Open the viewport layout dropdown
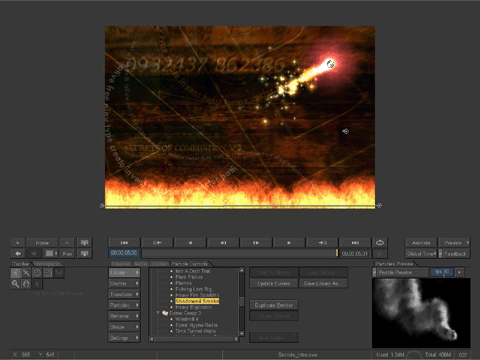The height and width of the screenshot is (360, 480). pos(51,254)
